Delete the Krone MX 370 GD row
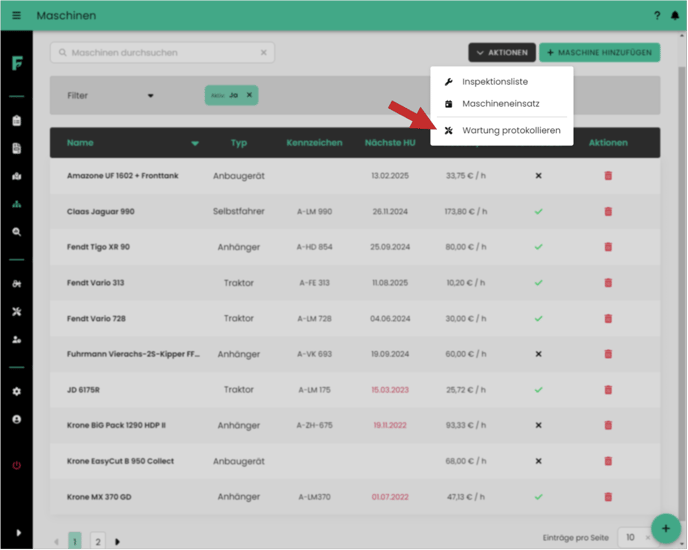688x550 pixels. pos(608,497)
